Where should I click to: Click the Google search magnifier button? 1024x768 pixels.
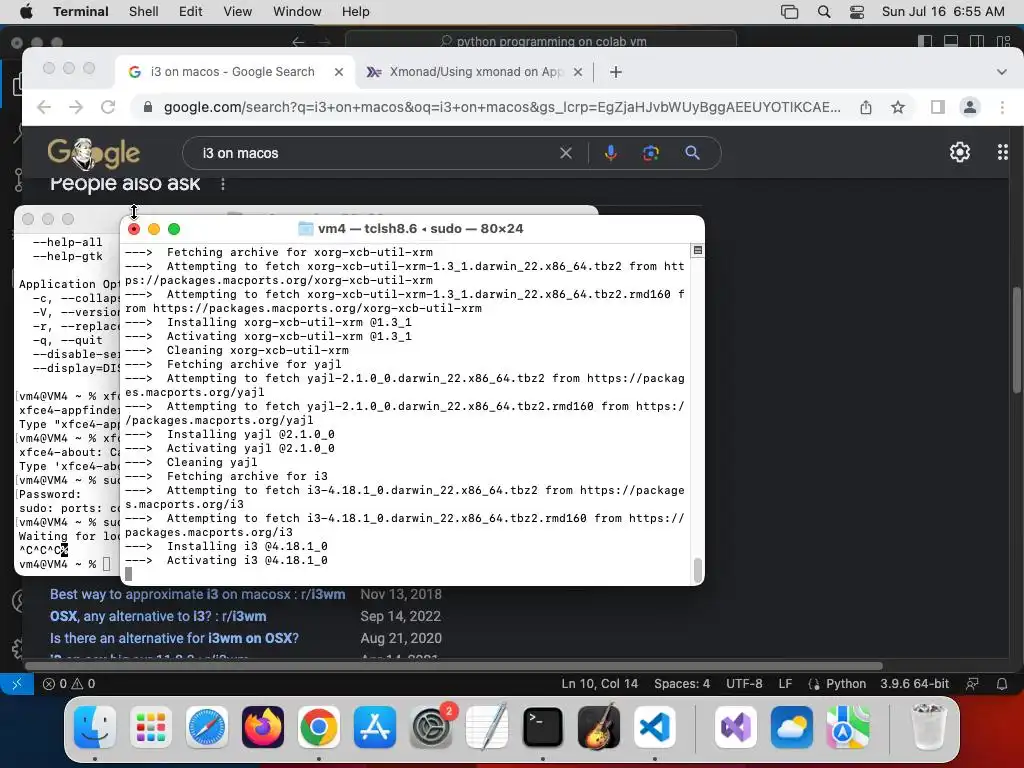click(x=692, y=153)
